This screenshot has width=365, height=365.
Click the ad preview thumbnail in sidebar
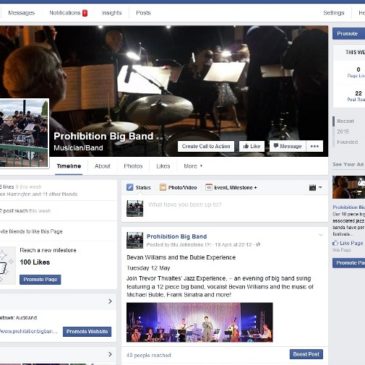(349, 187)
